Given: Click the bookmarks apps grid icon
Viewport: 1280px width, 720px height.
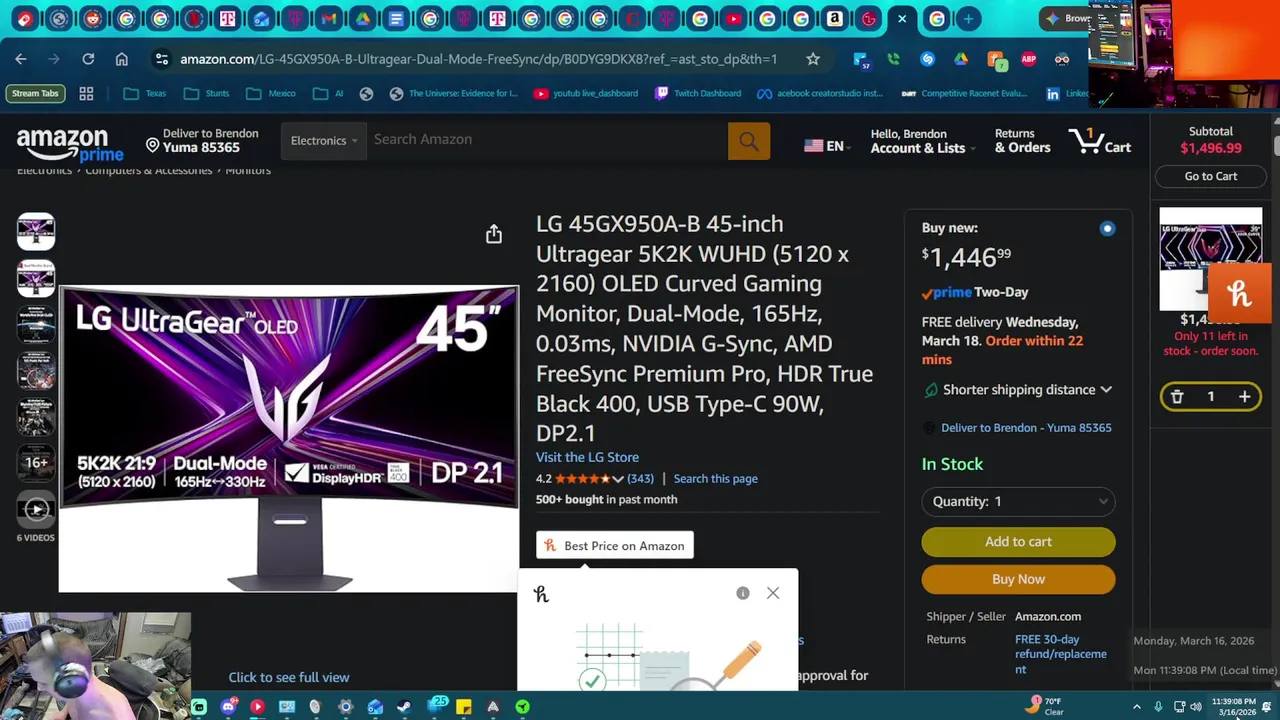Looking at the screenshot, I should pyautogui.click(x=86, y=93).
